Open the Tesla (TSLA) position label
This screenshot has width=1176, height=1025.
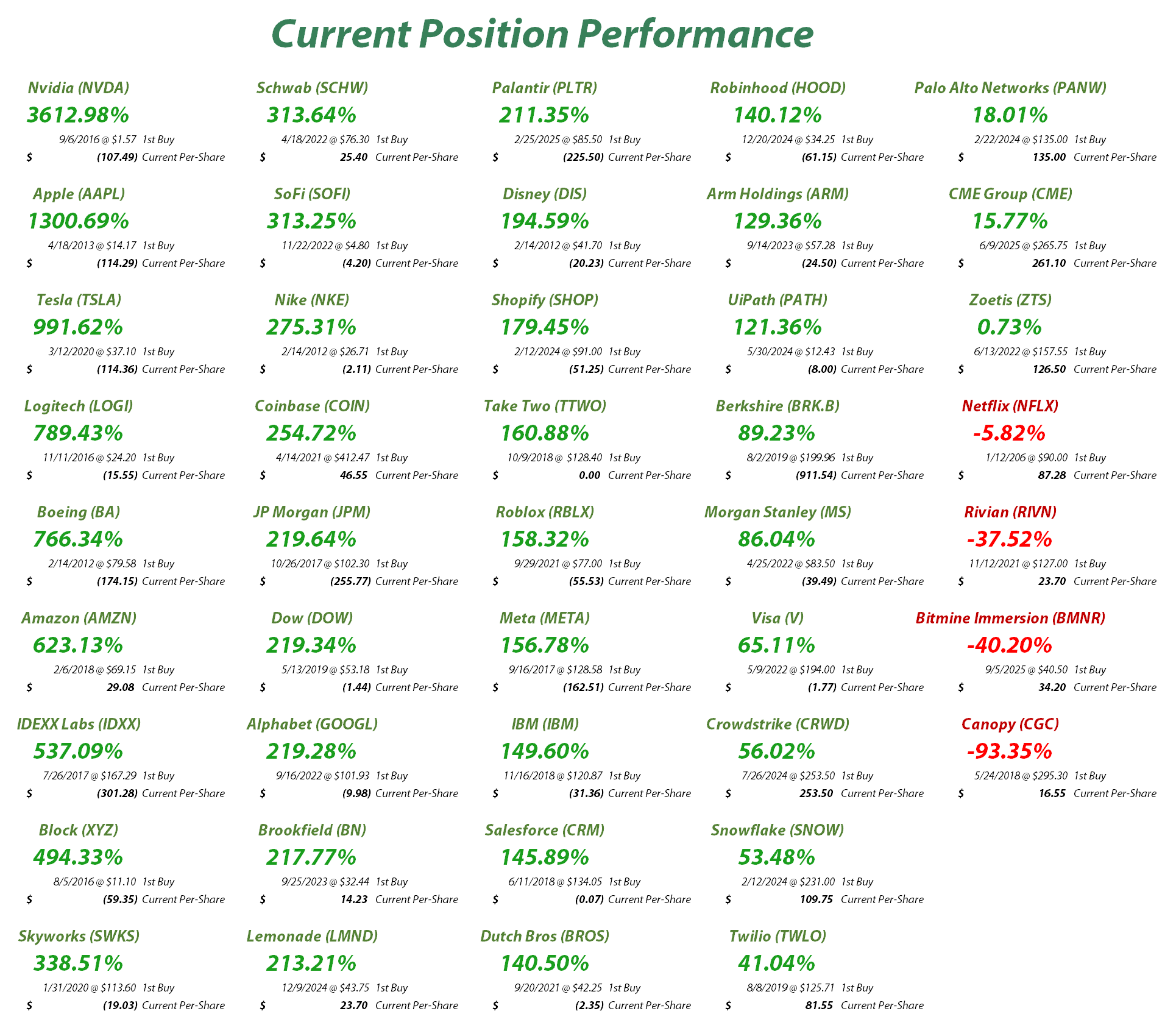(x=79, y=300)
